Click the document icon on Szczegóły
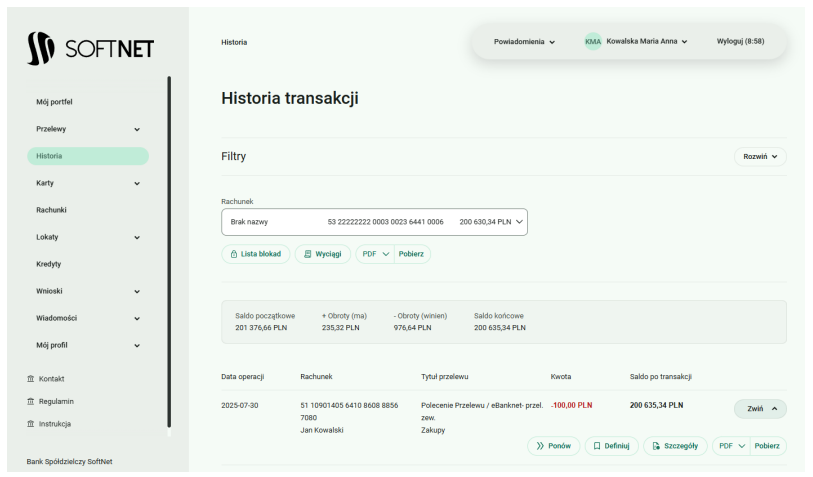 pos(656,446)
